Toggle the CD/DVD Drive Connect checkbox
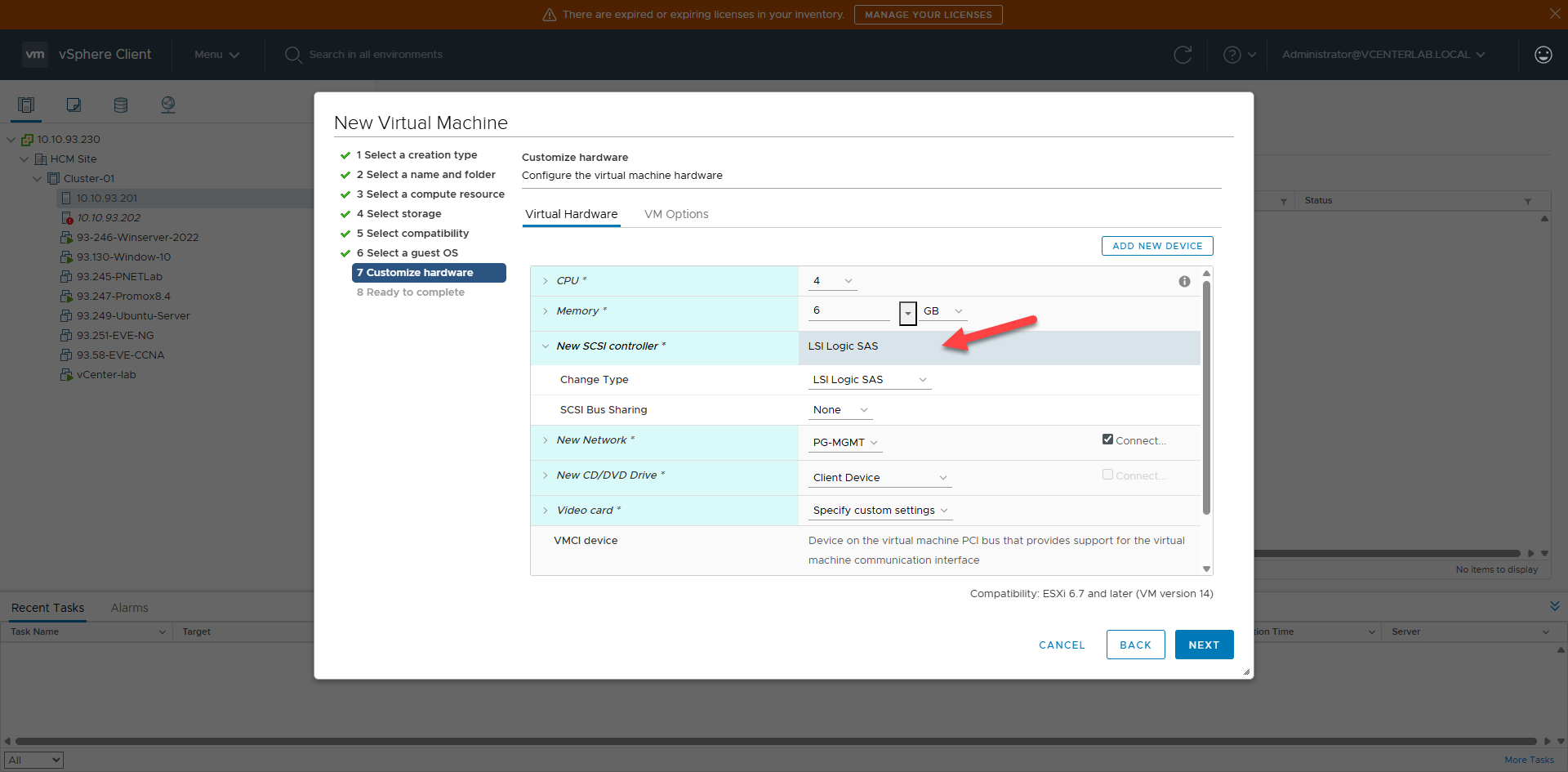Screen dimensions: 1568x772 click(x=1107, y=475)
